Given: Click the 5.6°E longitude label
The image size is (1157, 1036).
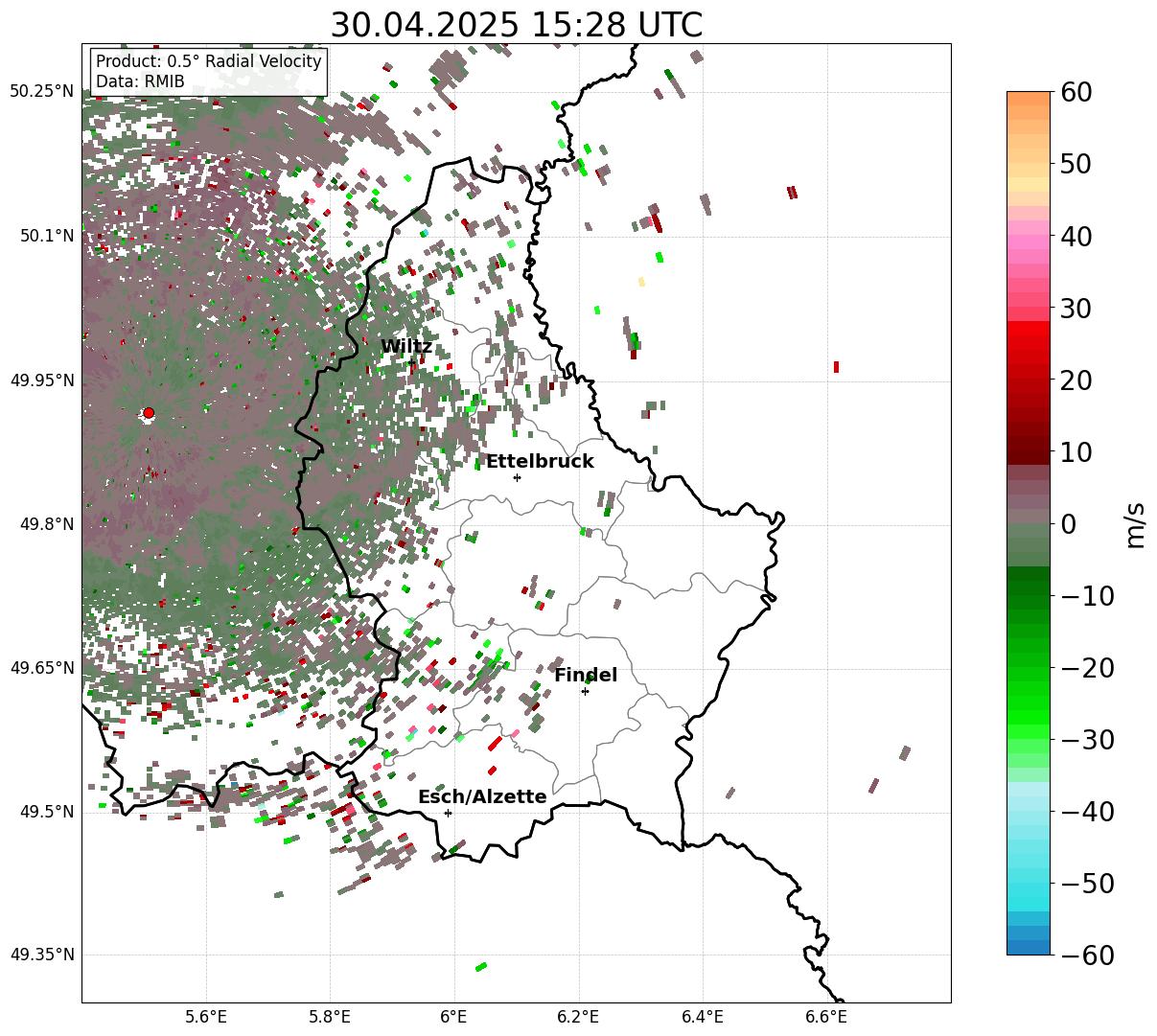Looking at the screenshot, I should [205, 1017].
